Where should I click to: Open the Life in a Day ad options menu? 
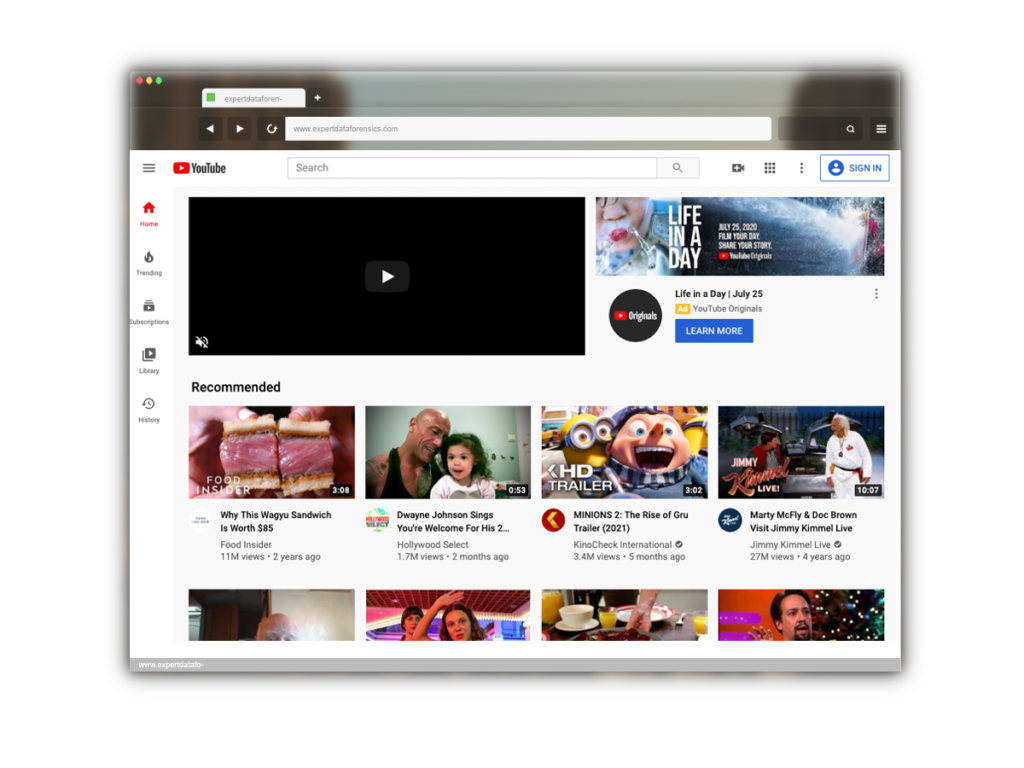[x=876, y=294]
